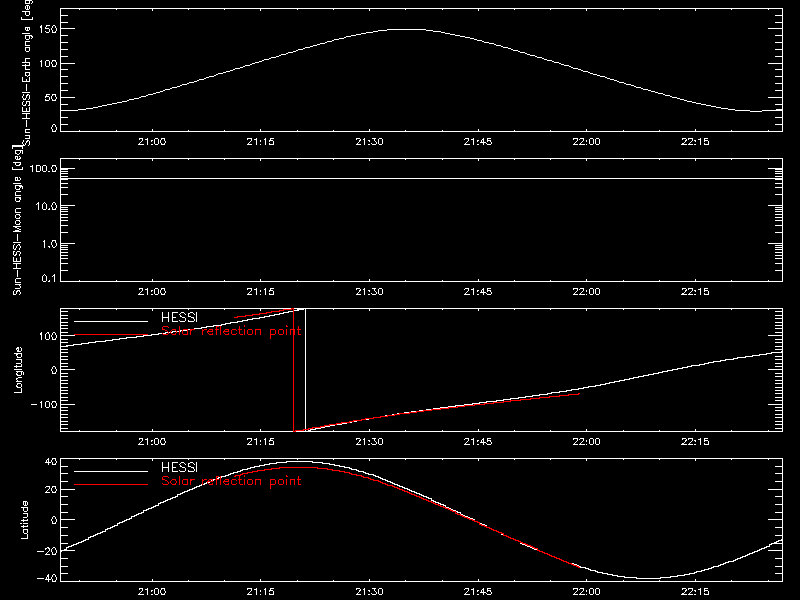Click the Longitude axis title

coord(18,370)
